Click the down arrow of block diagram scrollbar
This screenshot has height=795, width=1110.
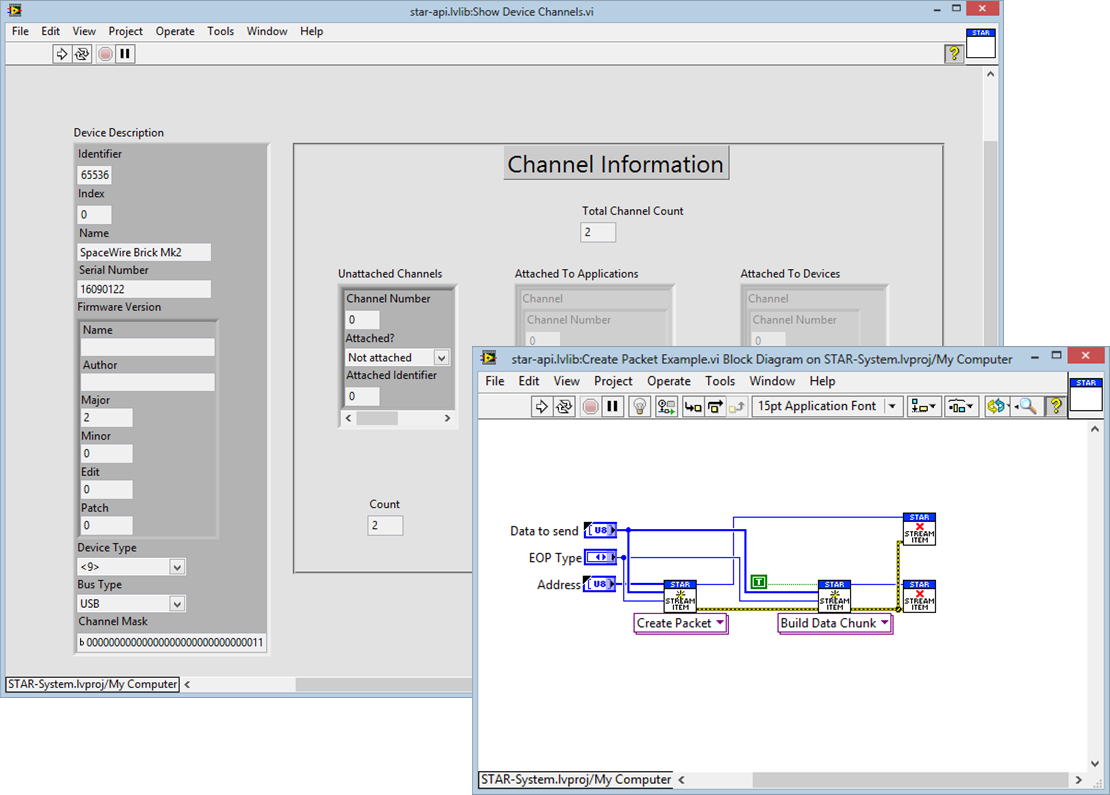[1094, 763]
